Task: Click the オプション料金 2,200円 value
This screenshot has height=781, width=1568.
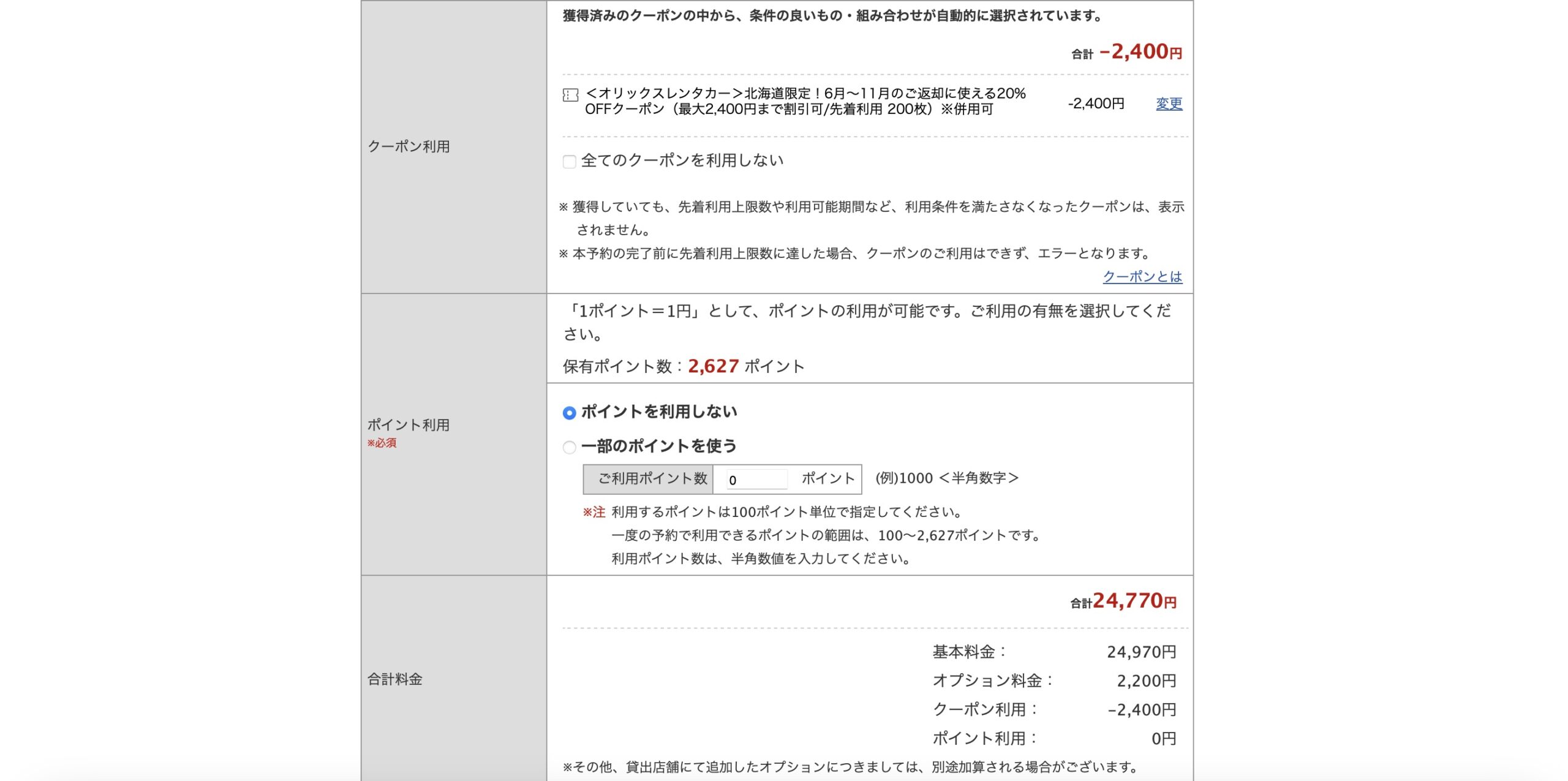Action: 1147,681
